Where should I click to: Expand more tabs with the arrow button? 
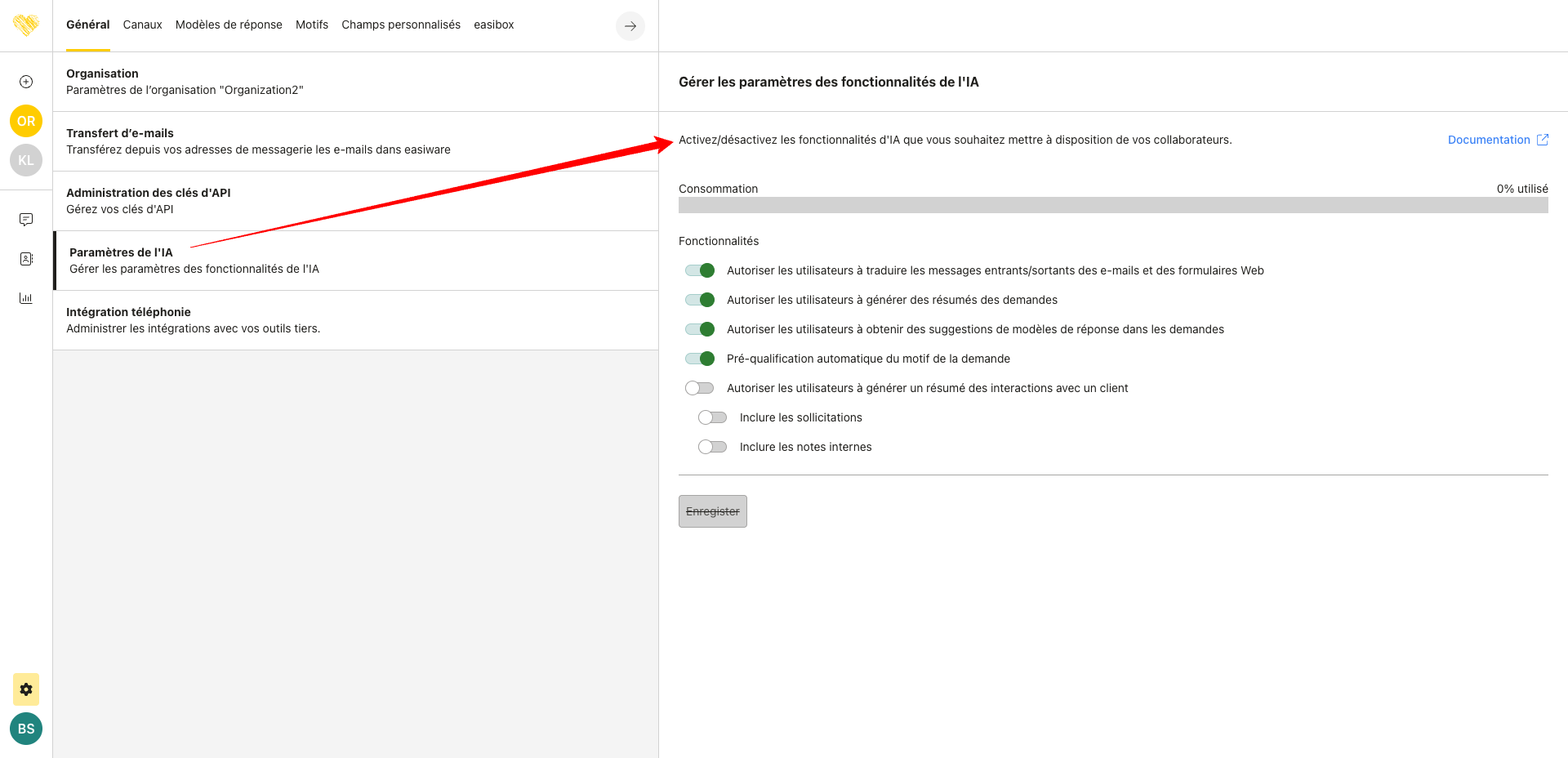click(x=630, y=26)
